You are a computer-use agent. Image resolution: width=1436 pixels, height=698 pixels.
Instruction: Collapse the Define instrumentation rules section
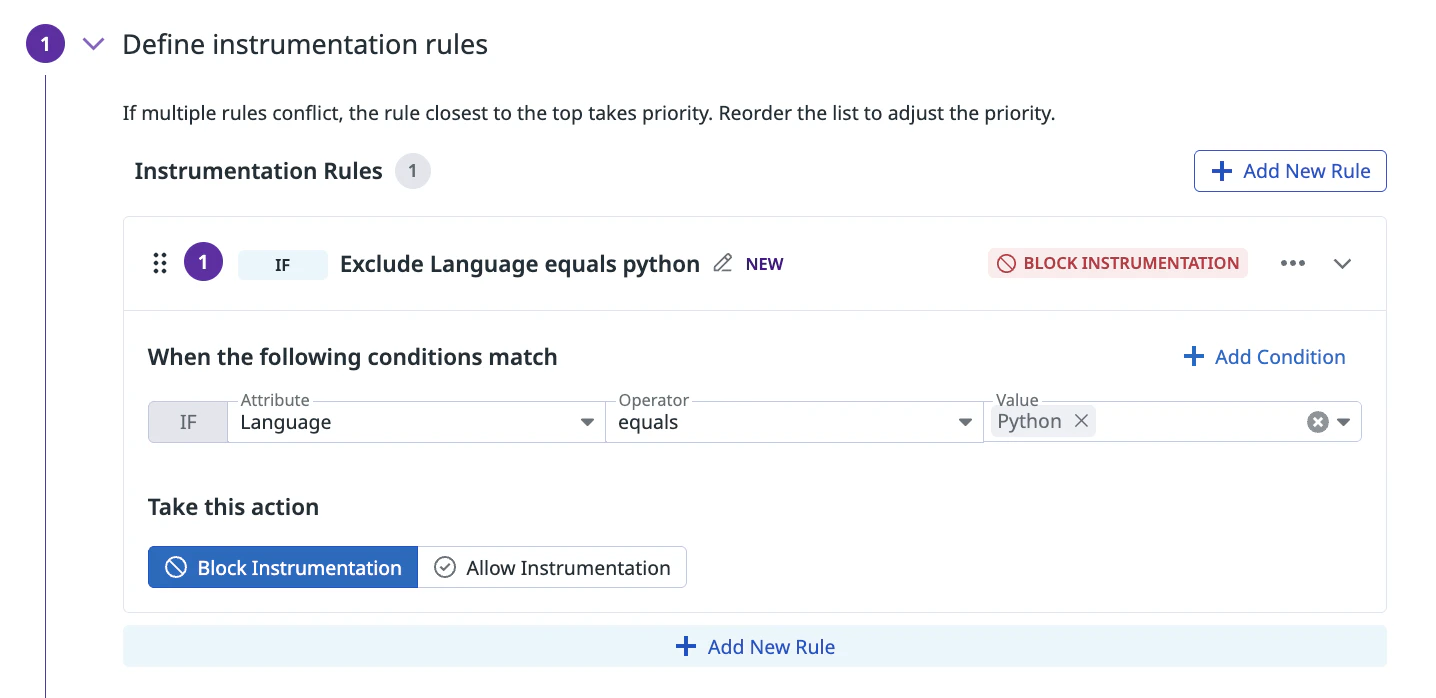click(x=93, y=45)
